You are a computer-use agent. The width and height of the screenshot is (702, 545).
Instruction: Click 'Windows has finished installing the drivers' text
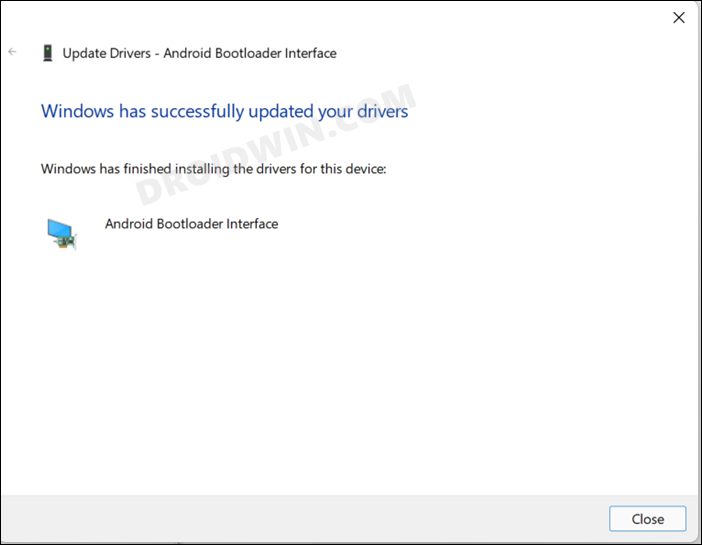[214, 169]
